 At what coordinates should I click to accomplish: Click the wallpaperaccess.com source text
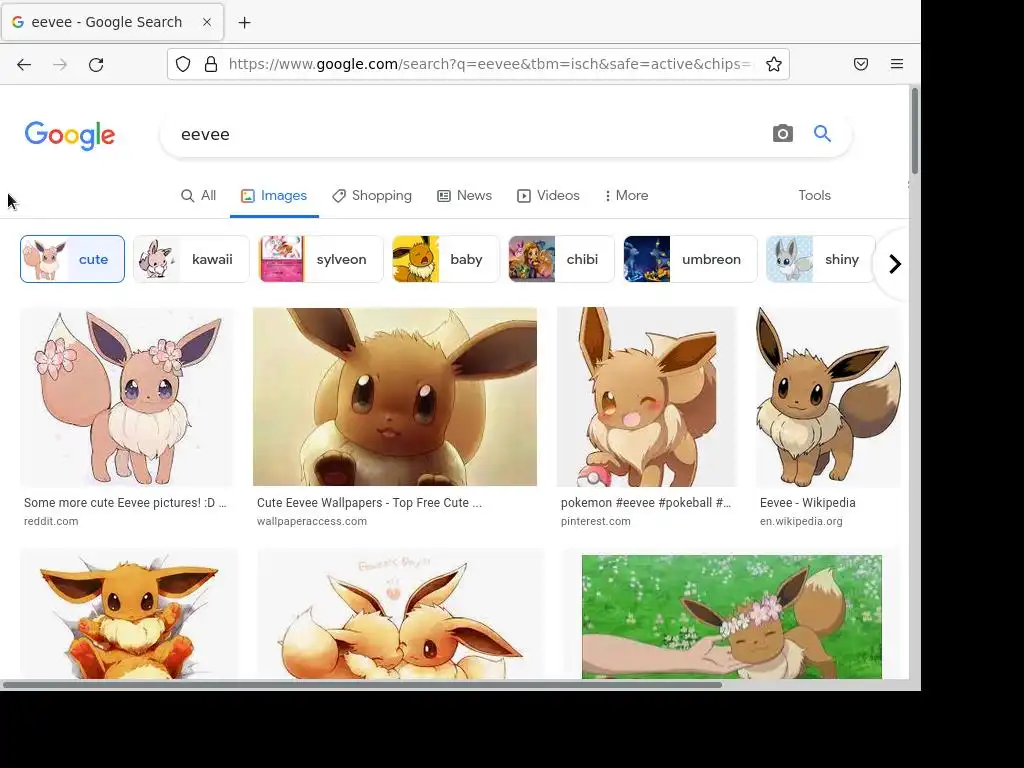pyautogui.click(x=312, y=521)
